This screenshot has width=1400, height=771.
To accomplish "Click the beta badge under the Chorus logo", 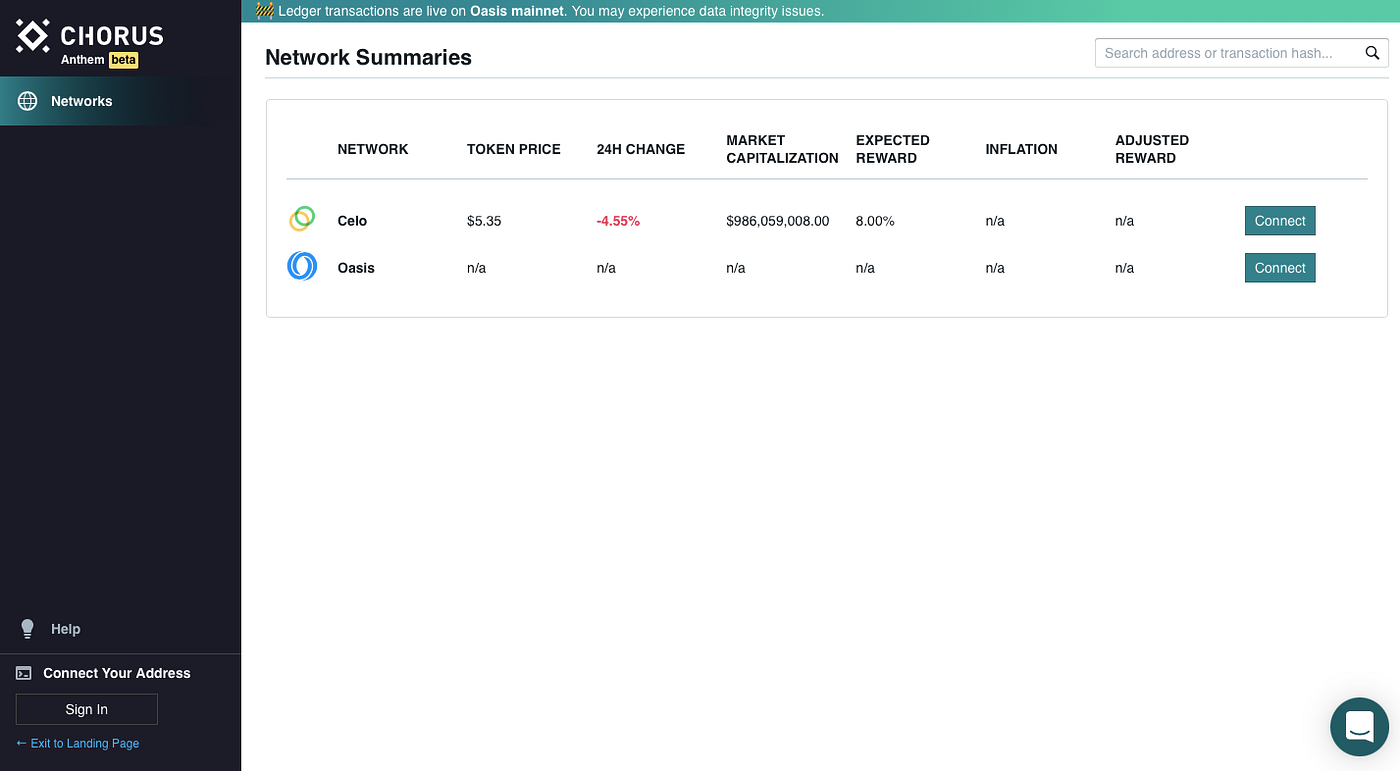I will click(x=123, y=59).
